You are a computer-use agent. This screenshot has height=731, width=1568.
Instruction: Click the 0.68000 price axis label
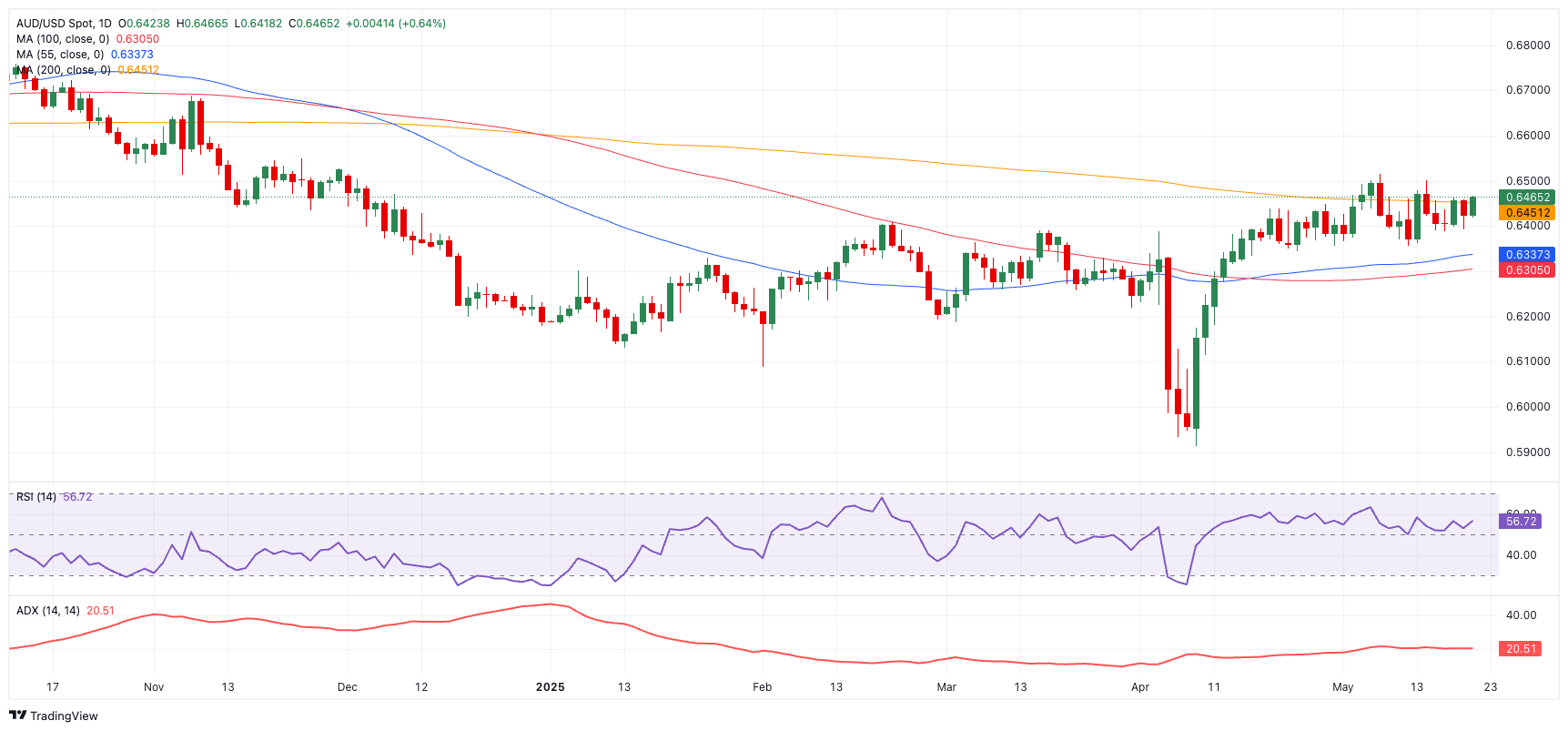tap(1527, 46)
